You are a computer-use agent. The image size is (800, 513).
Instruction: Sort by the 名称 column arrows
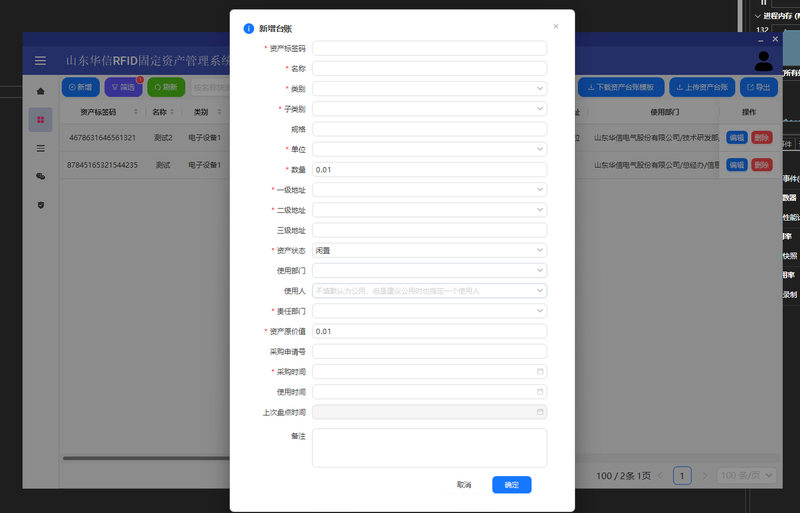pos(172,112)
